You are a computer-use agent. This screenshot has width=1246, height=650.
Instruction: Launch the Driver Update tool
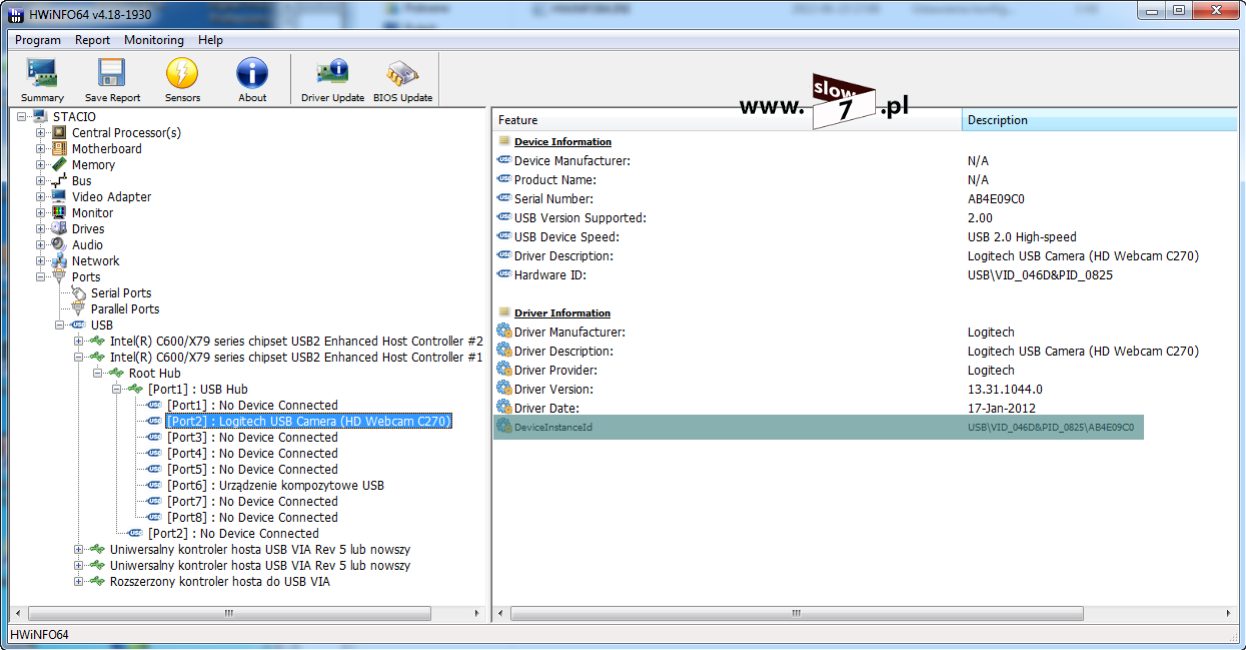332,80
